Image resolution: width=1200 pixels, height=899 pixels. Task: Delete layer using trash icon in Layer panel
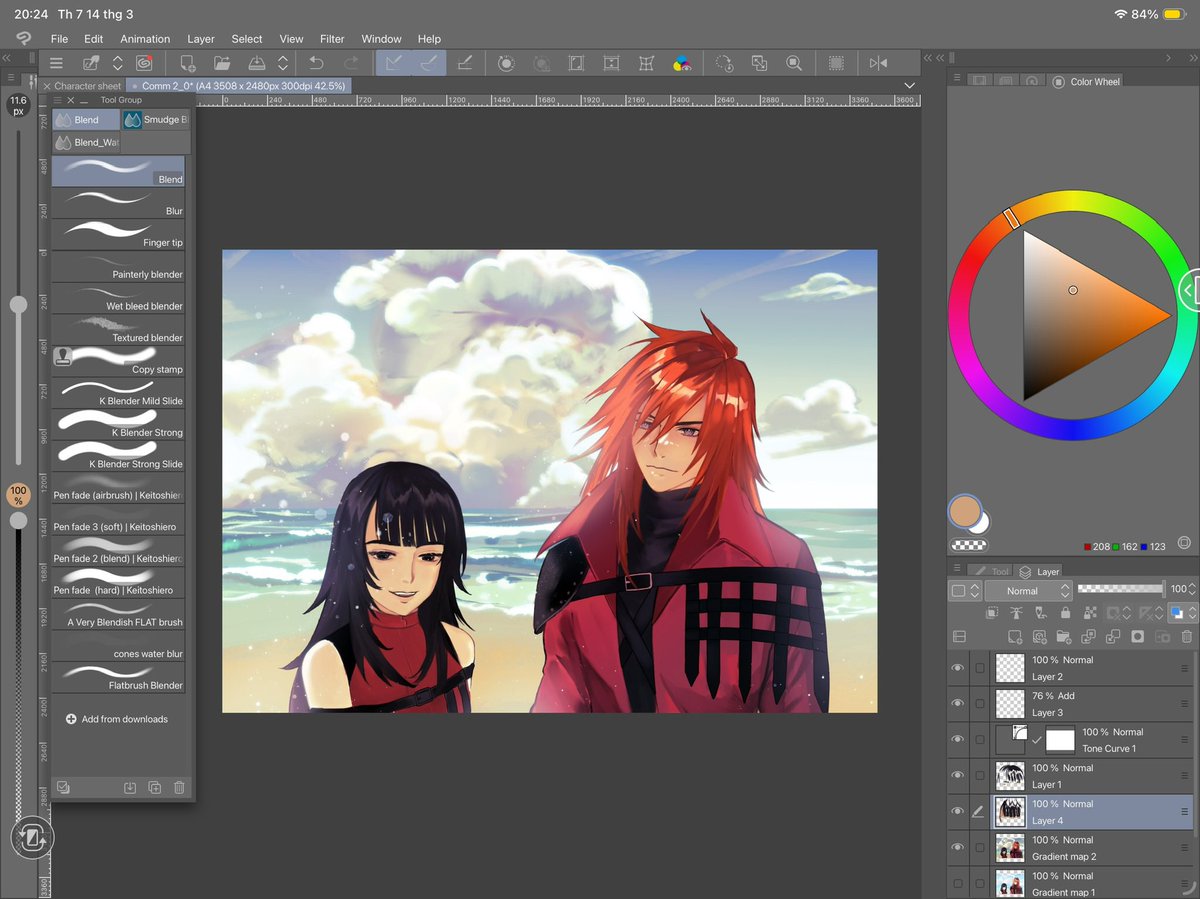[1187, 637]
